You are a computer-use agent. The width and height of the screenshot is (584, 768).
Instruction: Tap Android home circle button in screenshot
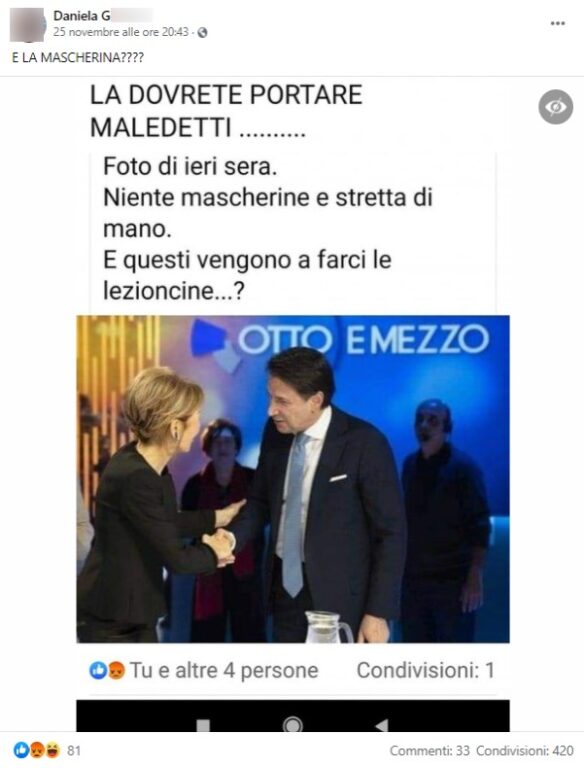[292, 724]
